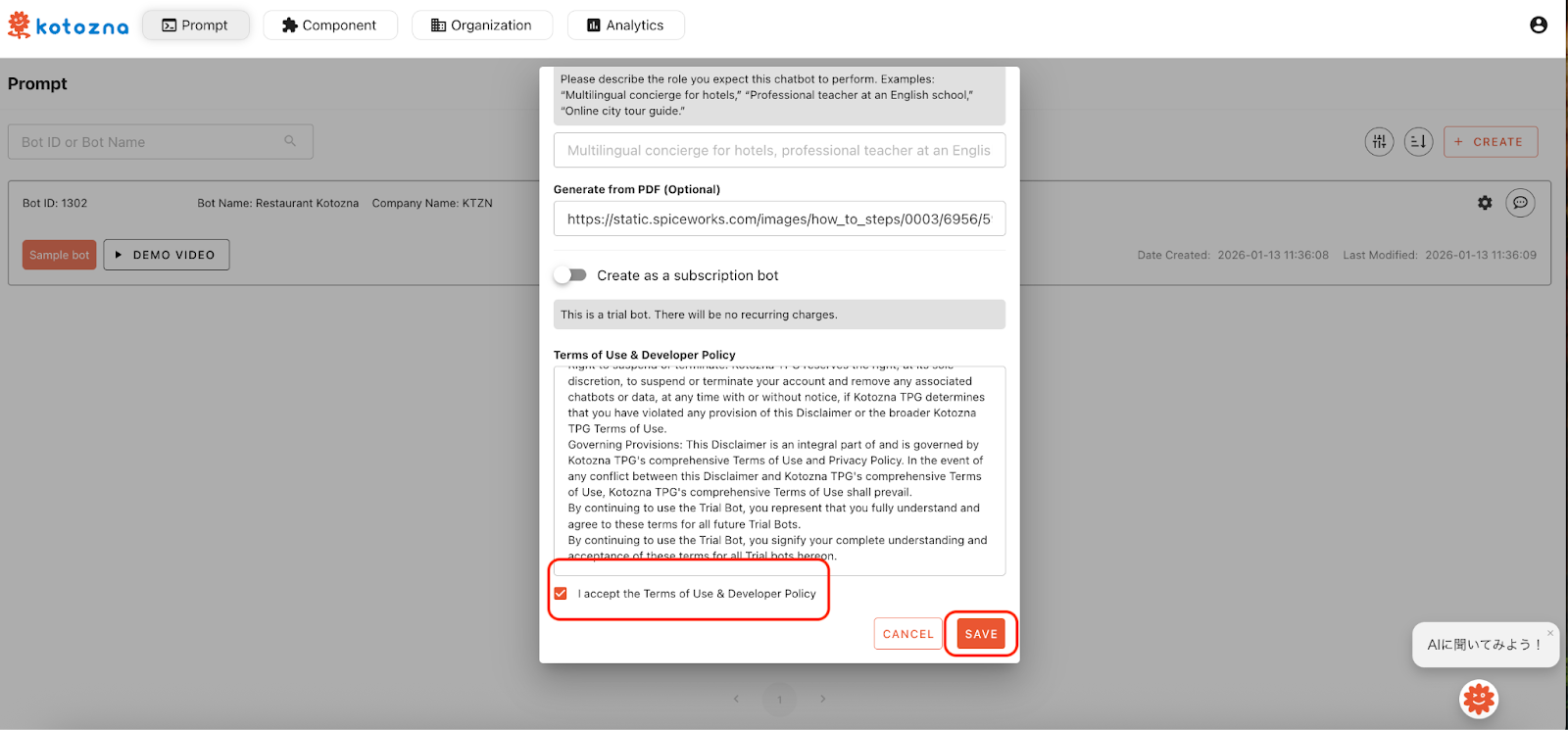Toggle Create as a subscription bot
Image resolution: width=1568 pixels, height=730 pixels.
point(570,275)
